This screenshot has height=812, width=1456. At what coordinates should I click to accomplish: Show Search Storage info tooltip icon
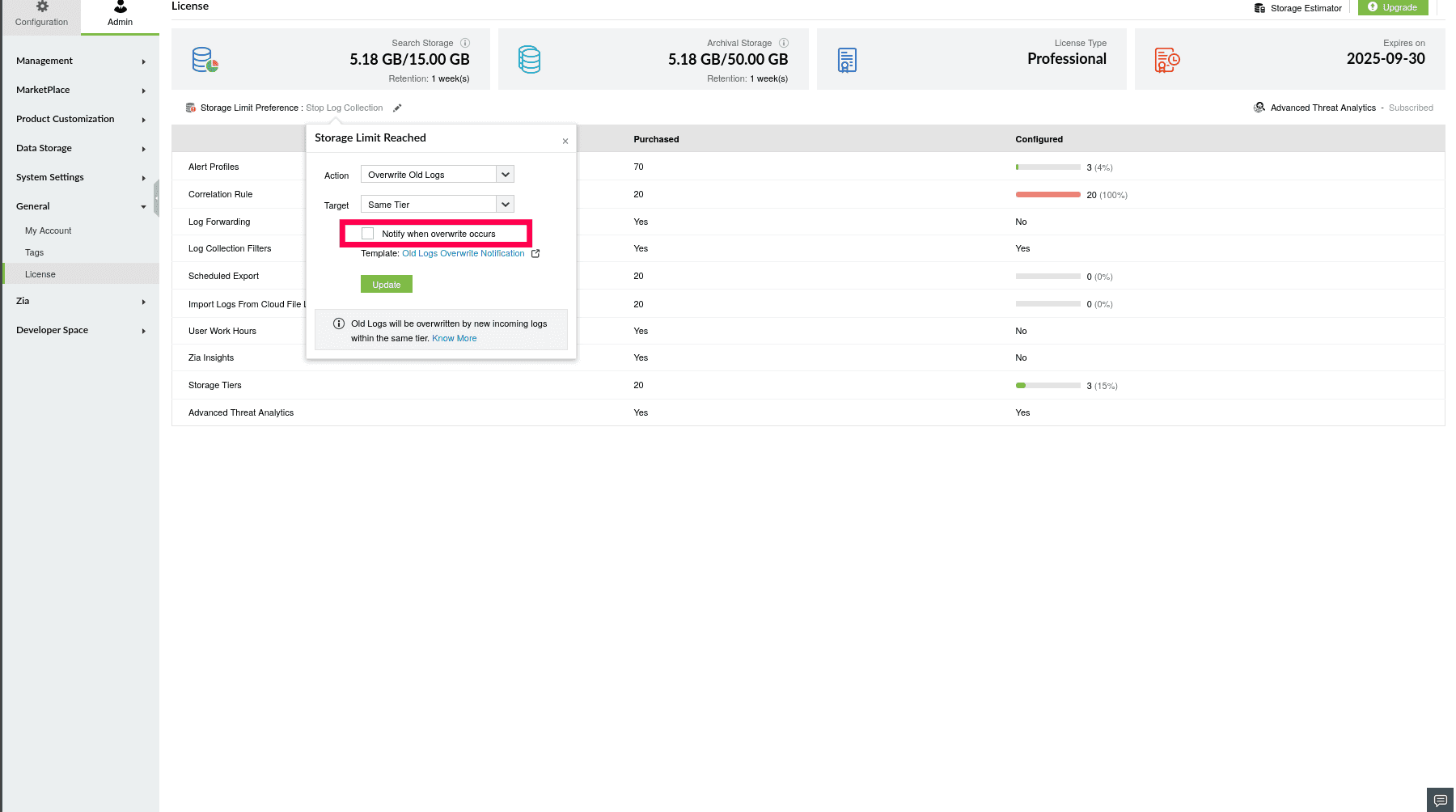(465, 43)
